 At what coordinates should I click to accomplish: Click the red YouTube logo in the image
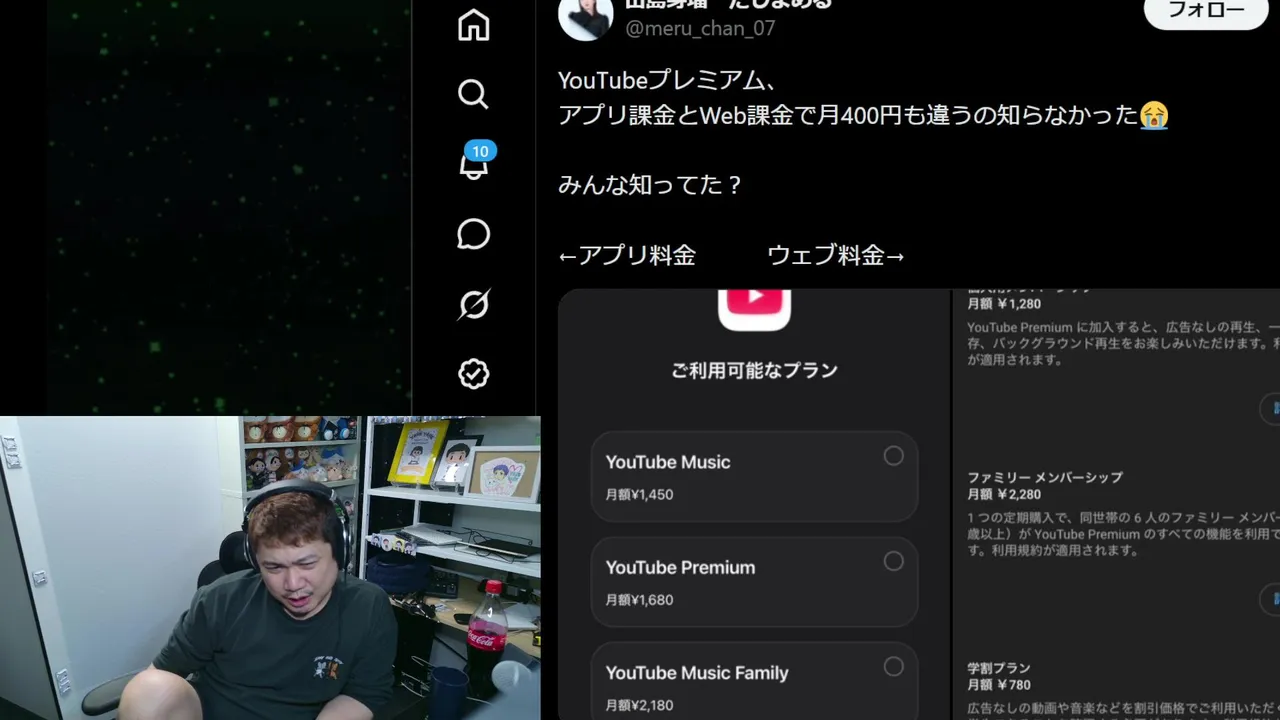pos(754,306)
